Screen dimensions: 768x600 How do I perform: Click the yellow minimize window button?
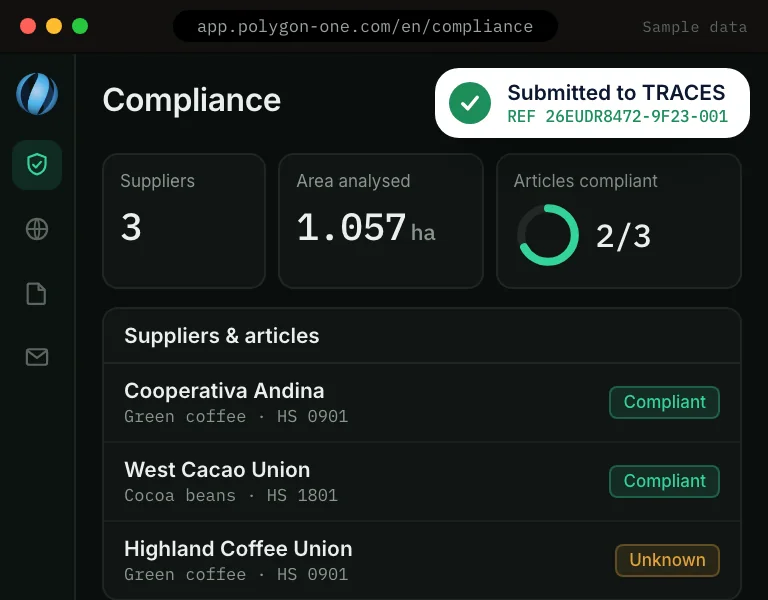[x=54, y=26]
